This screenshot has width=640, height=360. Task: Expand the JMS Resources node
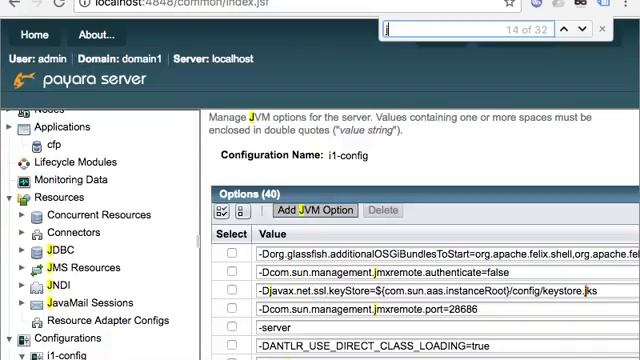coord(22,267)
